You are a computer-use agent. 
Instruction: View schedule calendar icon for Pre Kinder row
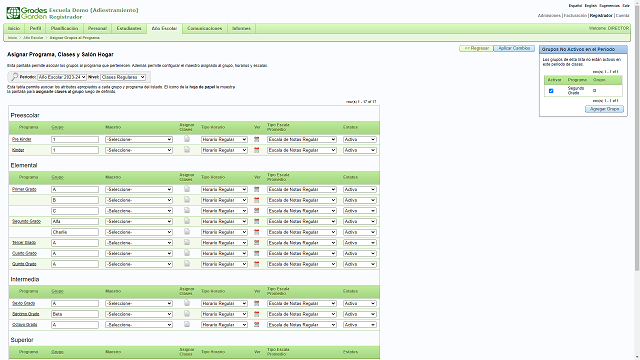tap(257, 139)
